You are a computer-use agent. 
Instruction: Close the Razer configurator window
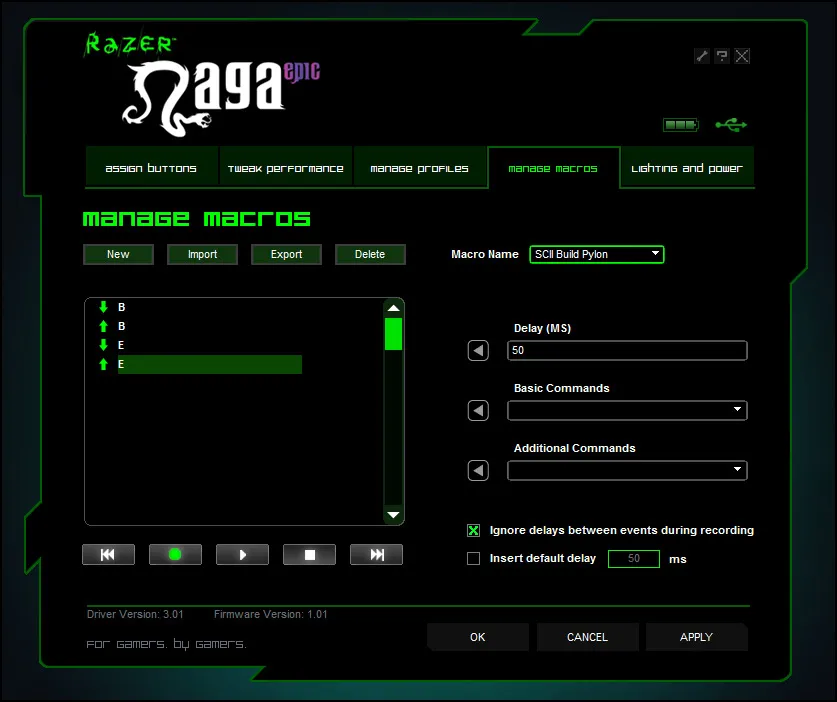coord(742,56)
